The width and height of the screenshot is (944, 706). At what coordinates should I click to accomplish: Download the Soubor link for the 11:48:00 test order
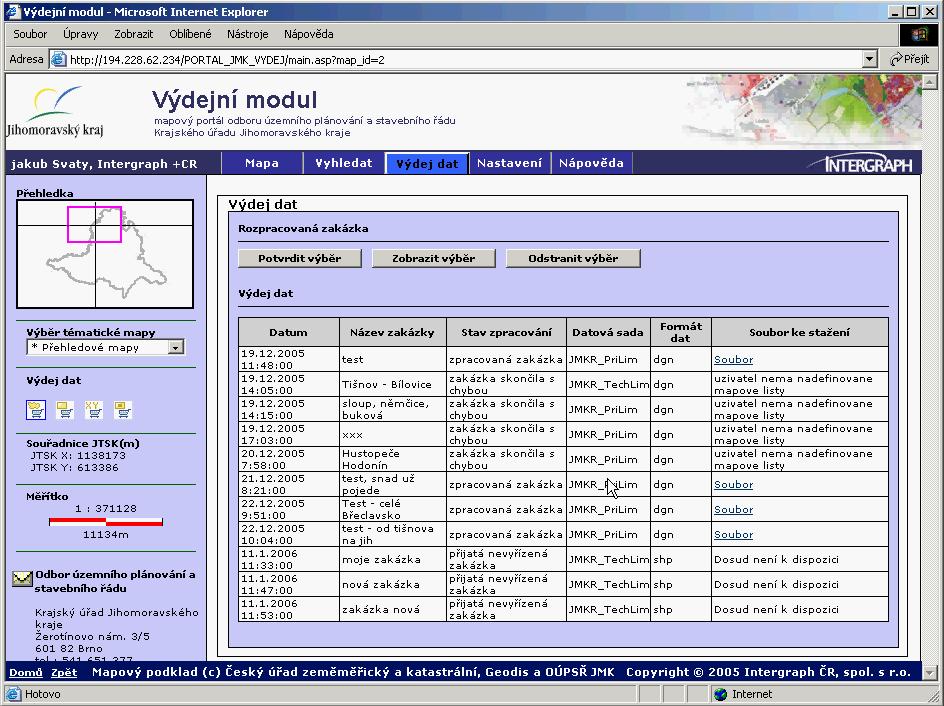pyautogui.click(x=733, y=359)
